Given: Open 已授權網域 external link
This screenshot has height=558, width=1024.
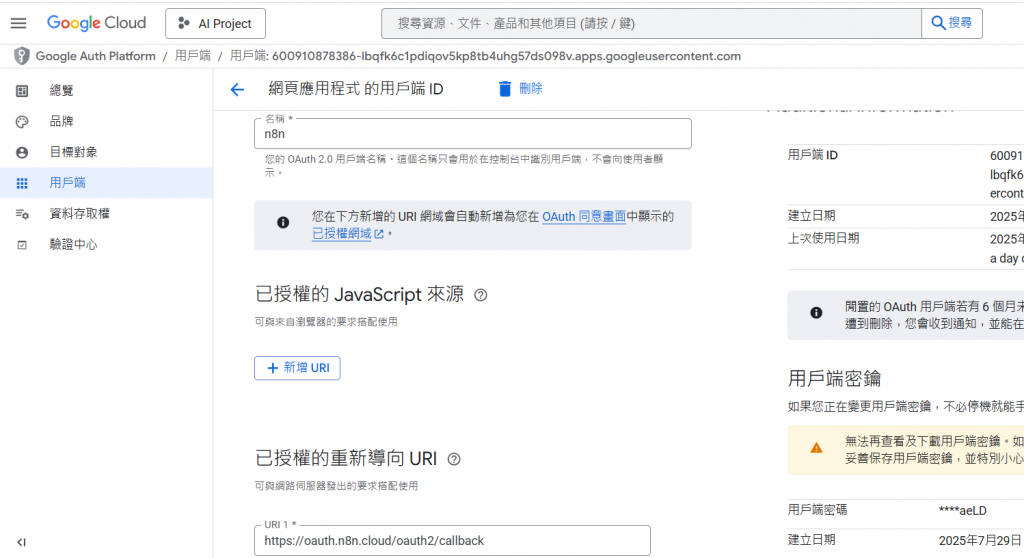Looking at the screenshot, I should (347, 233).
